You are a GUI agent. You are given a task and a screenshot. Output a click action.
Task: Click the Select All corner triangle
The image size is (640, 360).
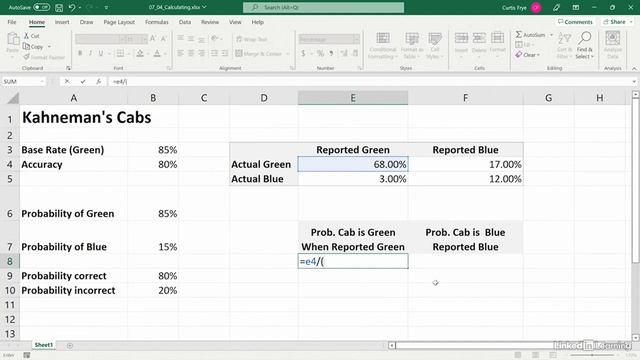pos(13,98)
